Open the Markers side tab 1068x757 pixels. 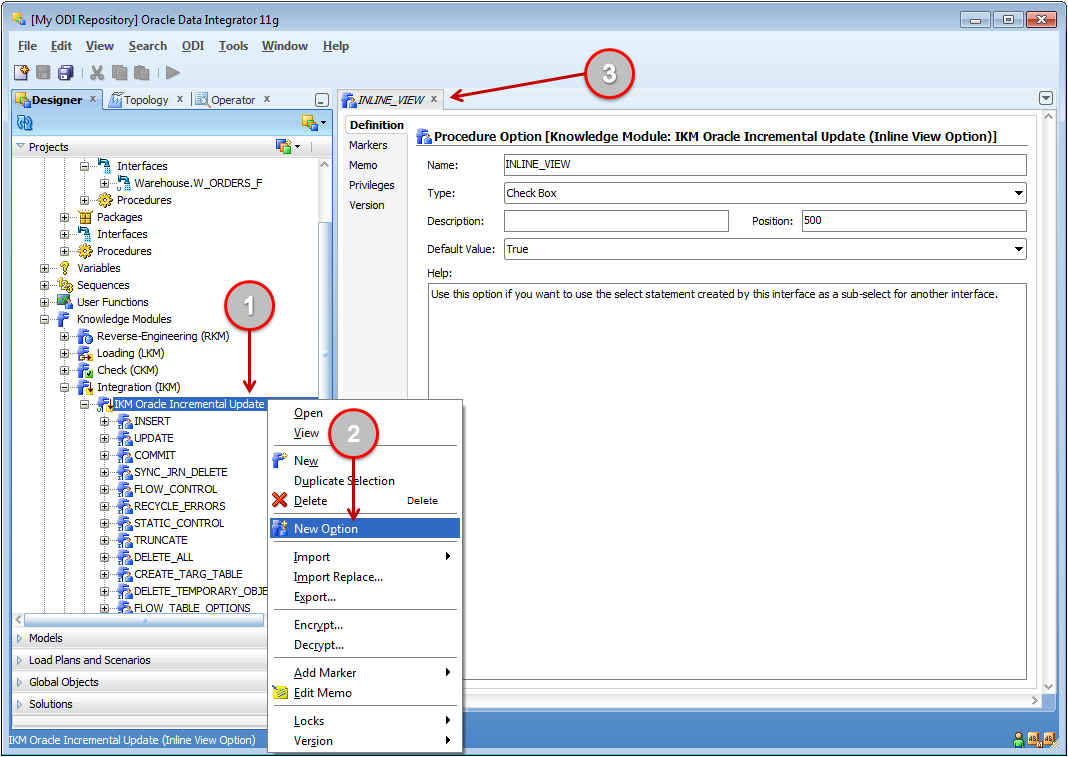tap(368, 145)
